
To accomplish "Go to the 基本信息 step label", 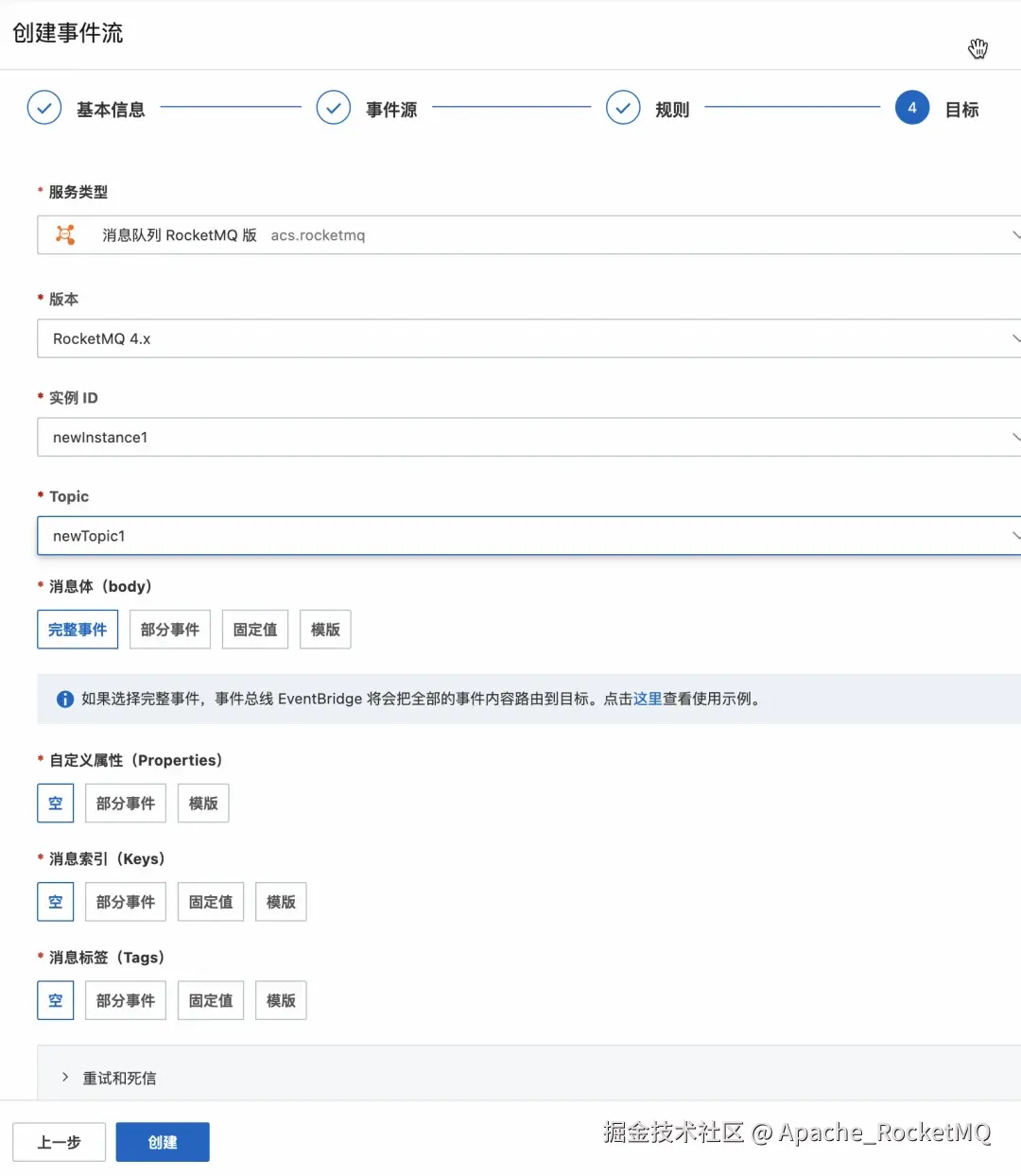I will [111, 110].
